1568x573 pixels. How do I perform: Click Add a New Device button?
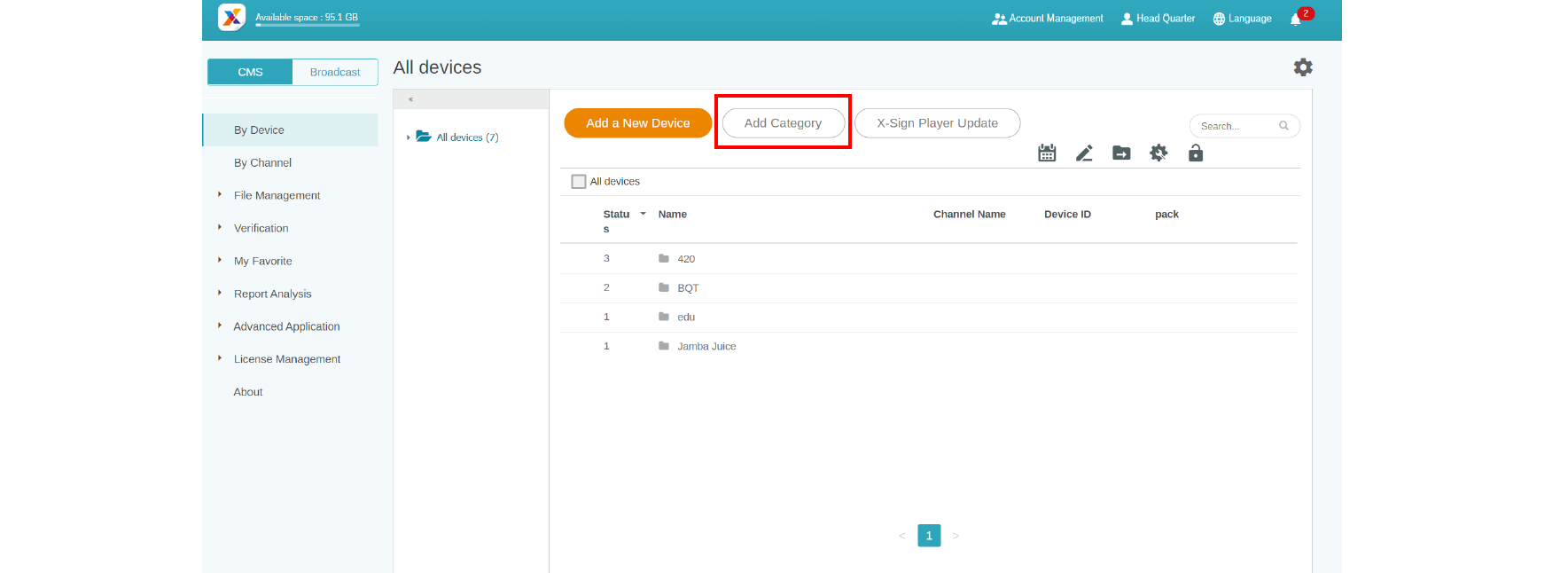tap(637, 123)
